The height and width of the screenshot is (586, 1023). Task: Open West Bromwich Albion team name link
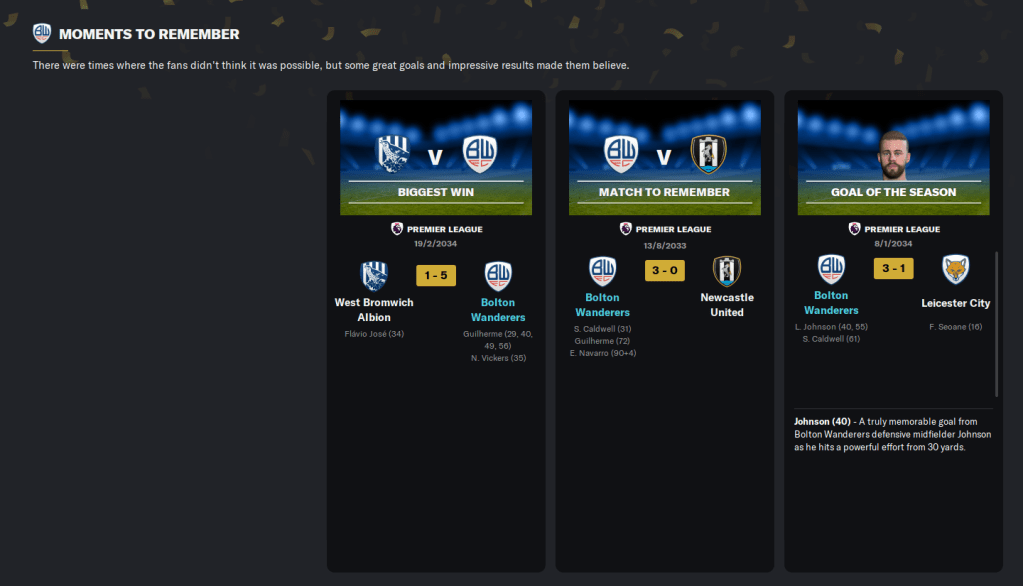(374, 310)
